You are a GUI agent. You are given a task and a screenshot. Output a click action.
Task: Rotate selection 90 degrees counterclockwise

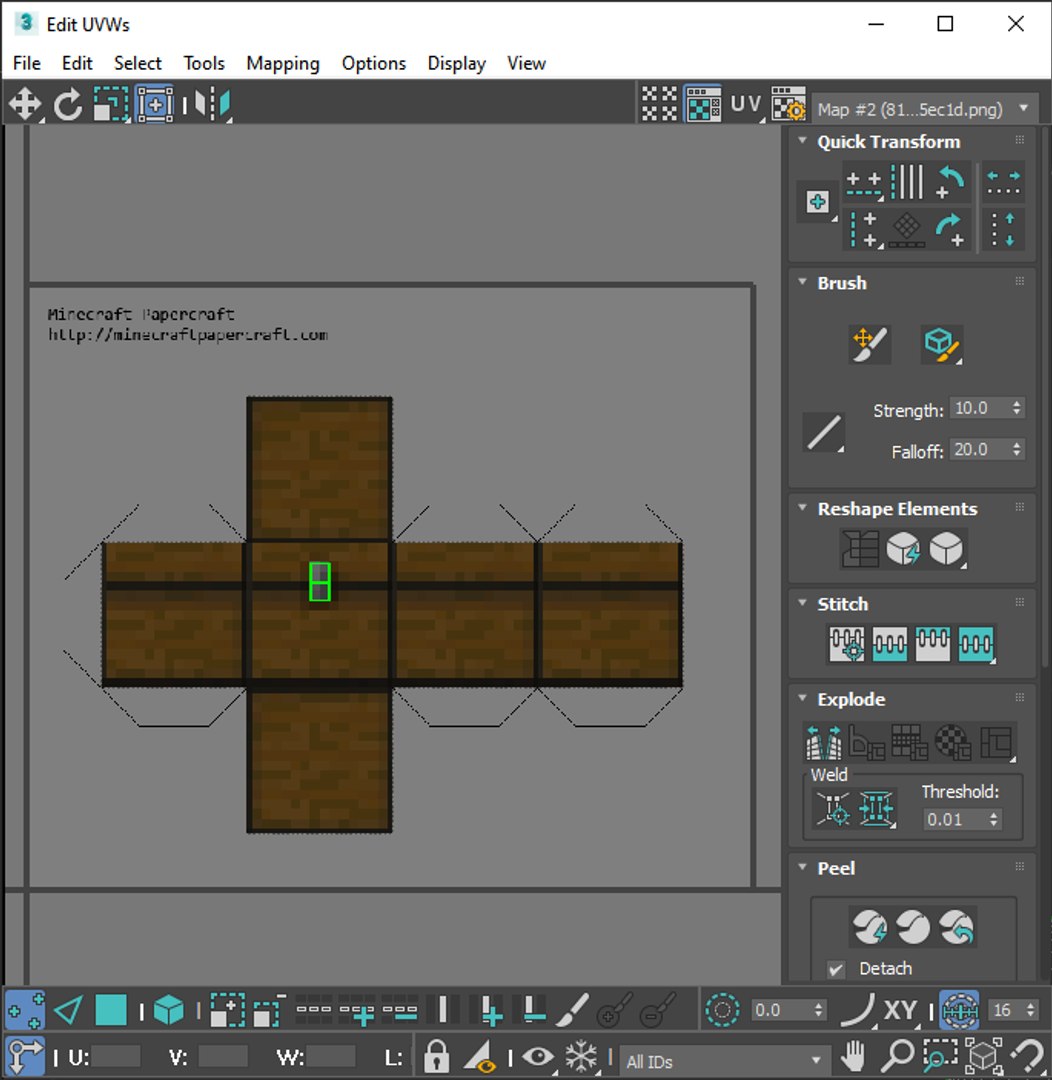pyautogui.click(x=951, y=183)
